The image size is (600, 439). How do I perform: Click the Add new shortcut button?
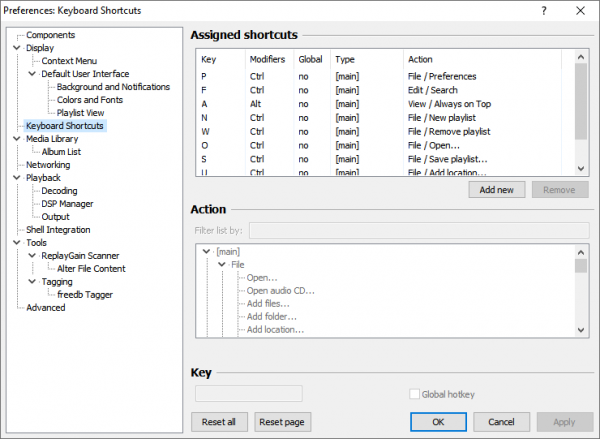(x=496, y=189)
